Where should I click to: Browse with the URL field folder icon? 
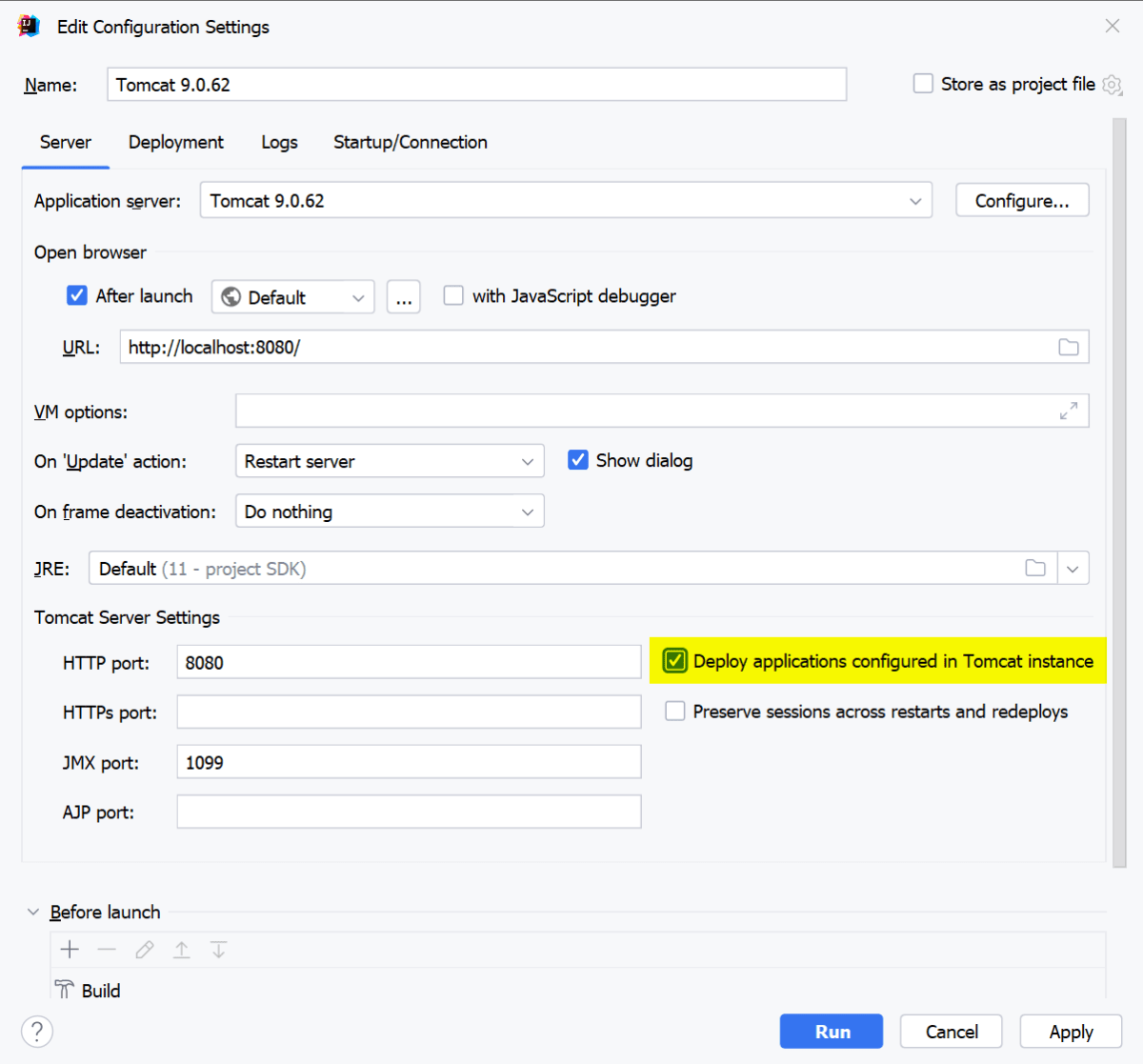coord(1069,348)
